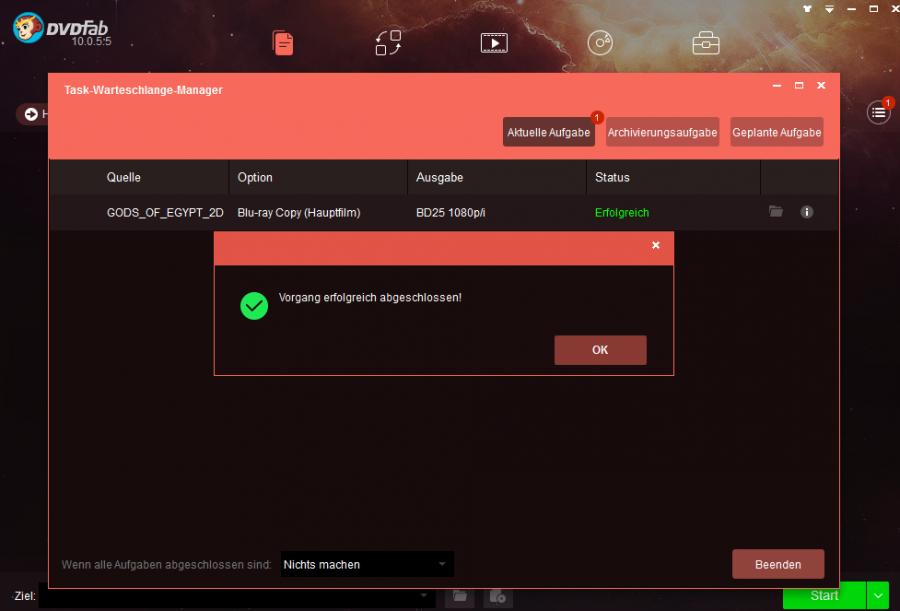Switch to Aktuelle Aufgabe tab
This screenshot has height=611, width=900.
point(549,132)
